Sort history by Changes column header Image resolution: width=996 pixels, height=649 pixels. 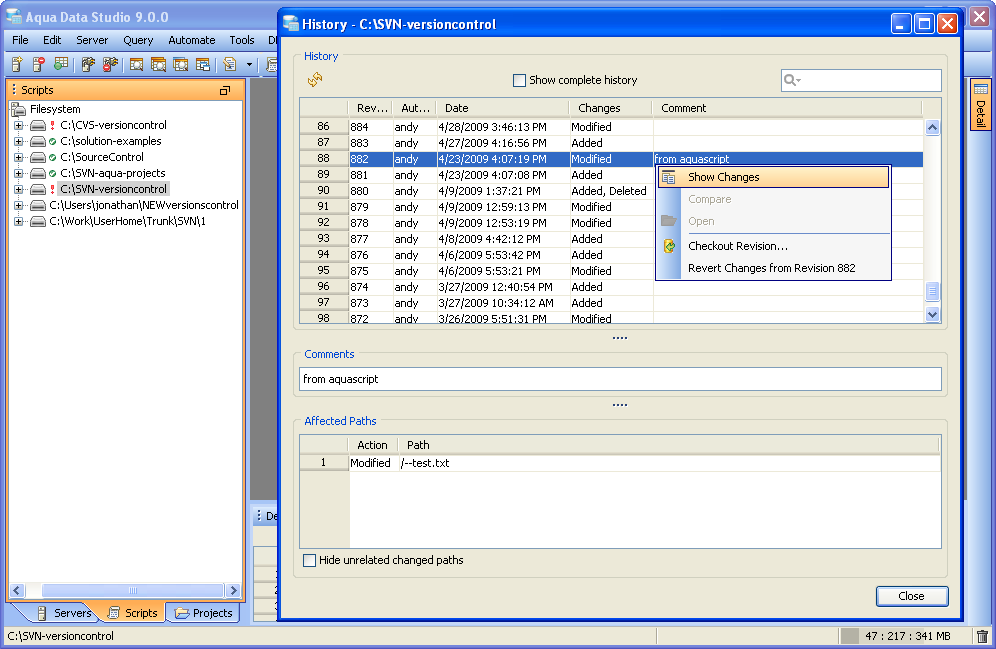pyautogui.click(x=610, y=108)
